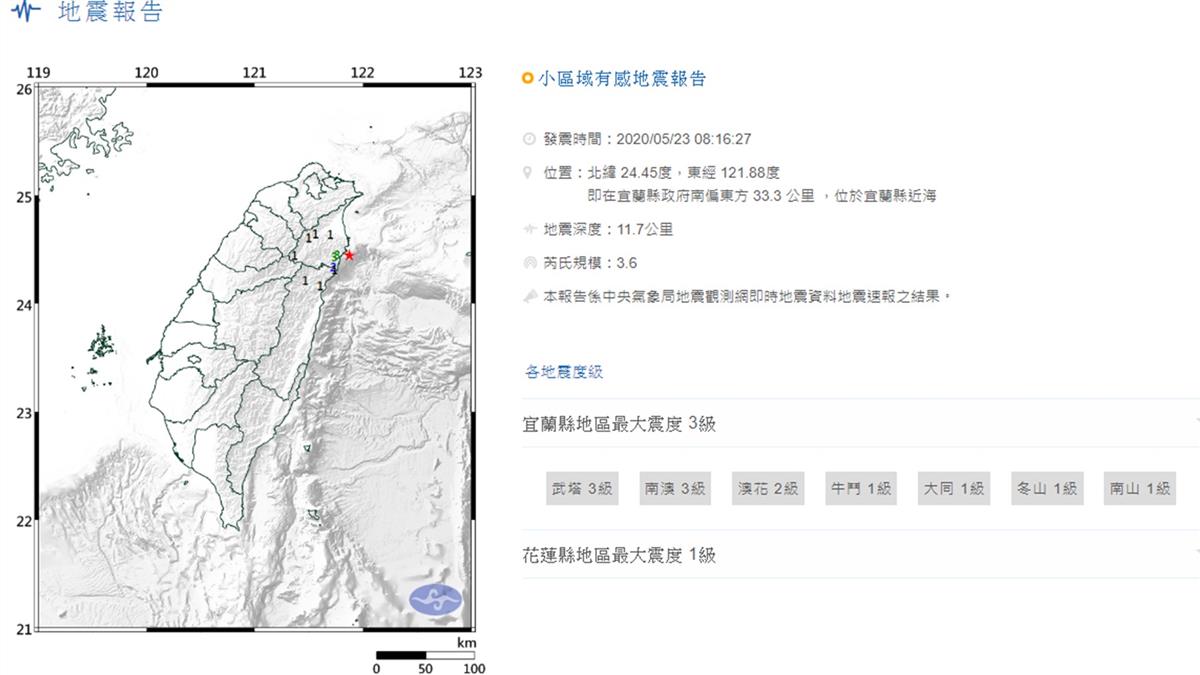The width and height of the screenshot is (1200, 675).
Task: Click the orange circle icon before 小區域有感地震報告
Action: [528, 79]
